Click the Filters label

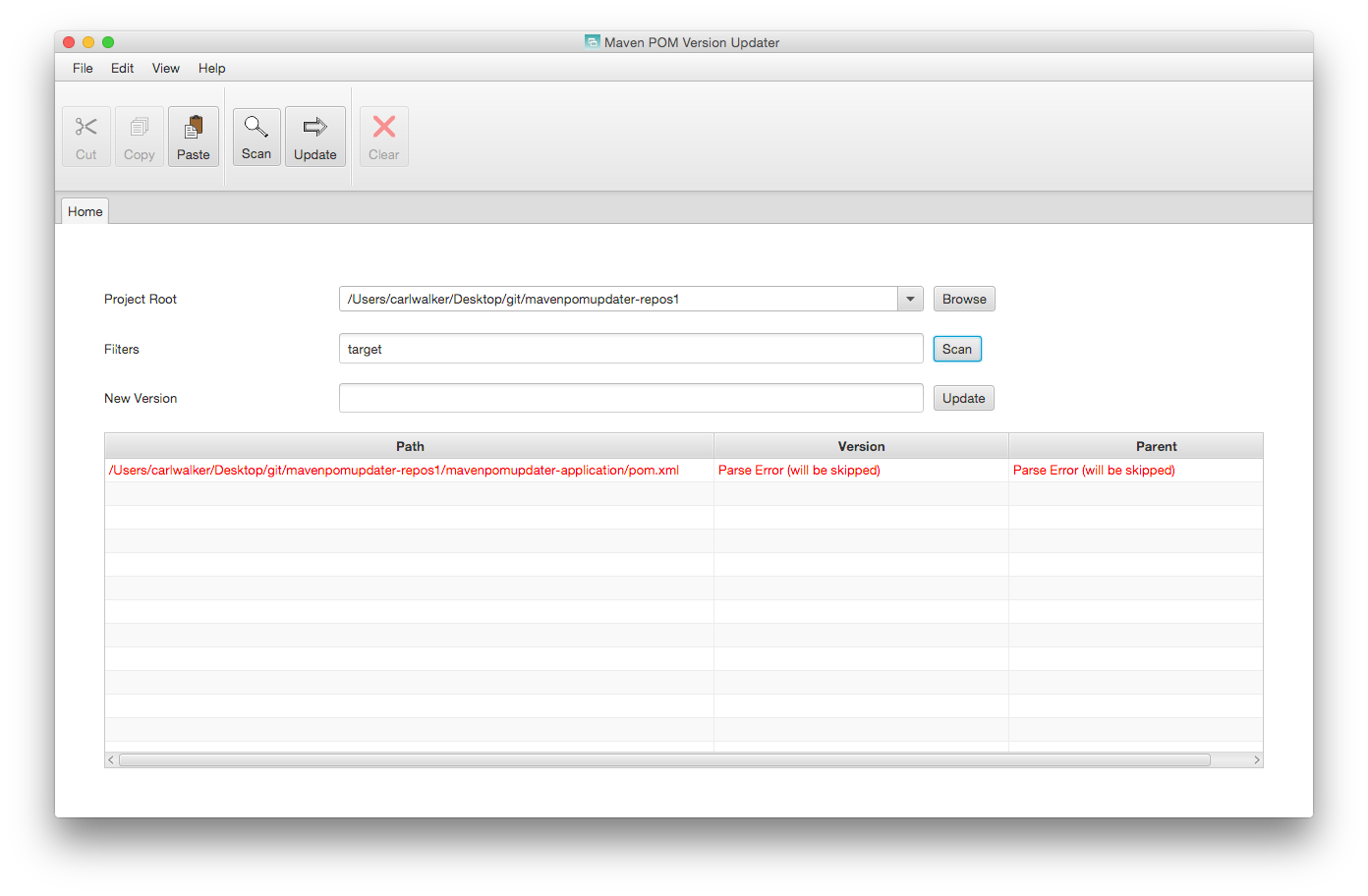tap(122, 349)
